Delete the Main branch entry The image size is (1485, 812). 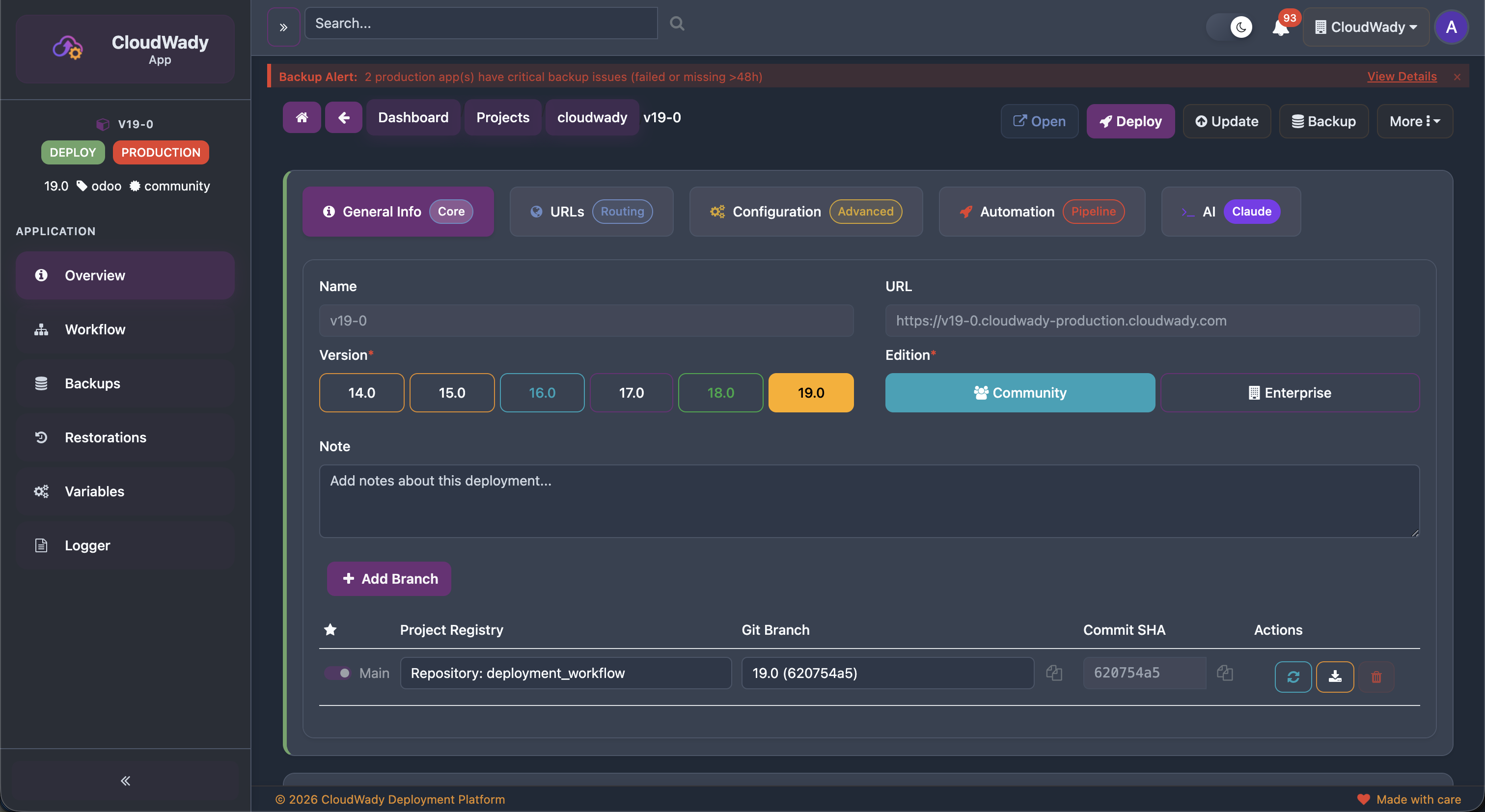1377,677
